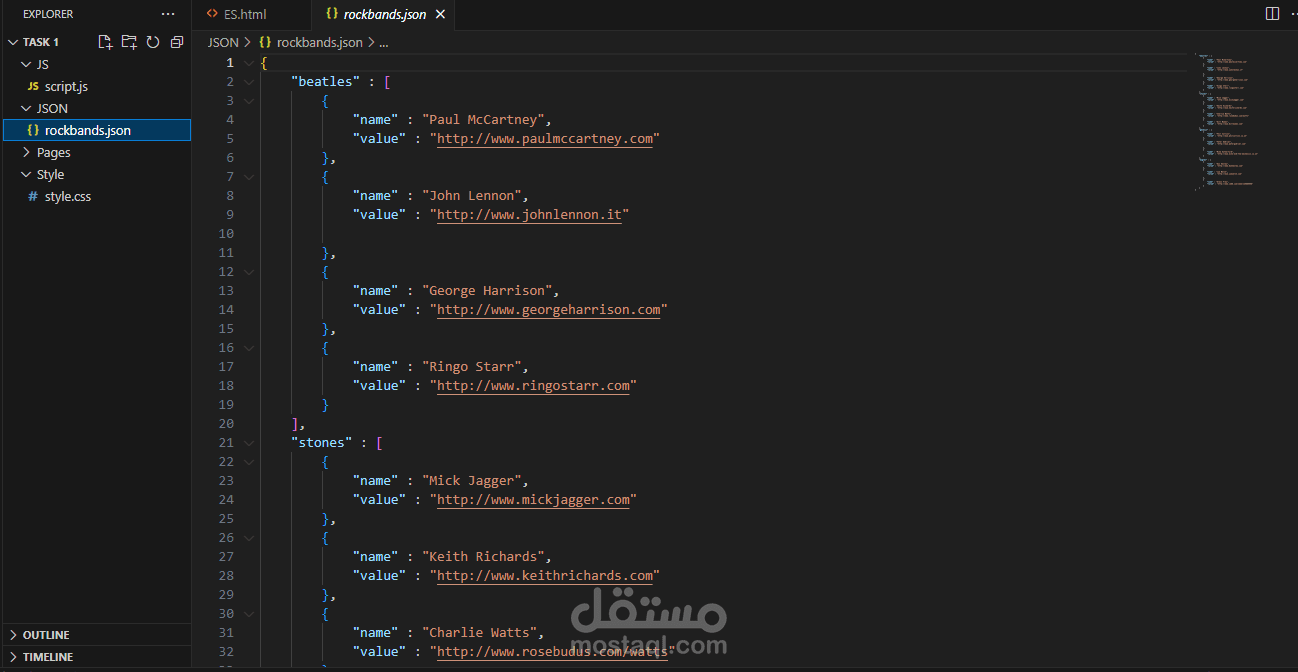The height and width of the screenshot is (672, 1298).
Task: Fold the beatles array at line 2
Action: pos(249,82)
